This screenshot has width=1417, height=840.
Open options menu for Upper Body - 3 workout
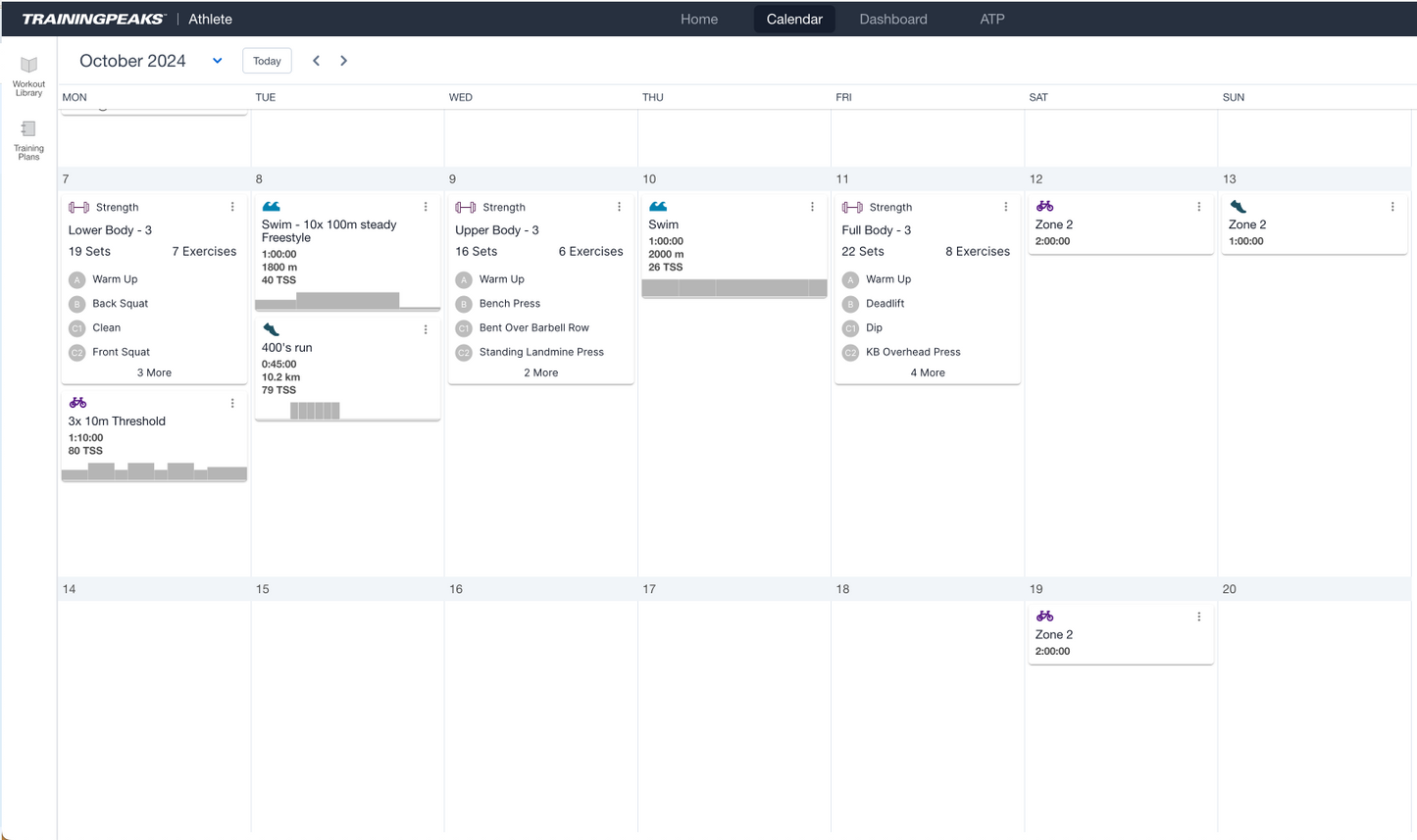click(x=619, y=207)
